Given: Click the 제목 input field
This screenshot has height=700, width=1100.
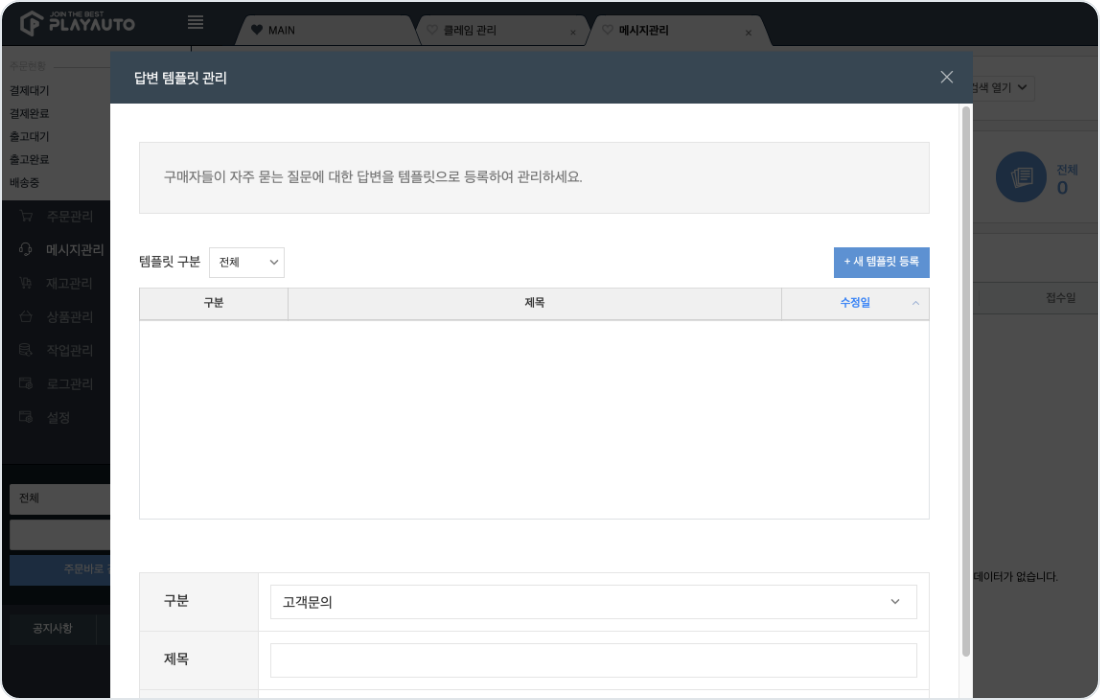Looking at the screenshot, I should pyautogui.click(x=593, y=660).
